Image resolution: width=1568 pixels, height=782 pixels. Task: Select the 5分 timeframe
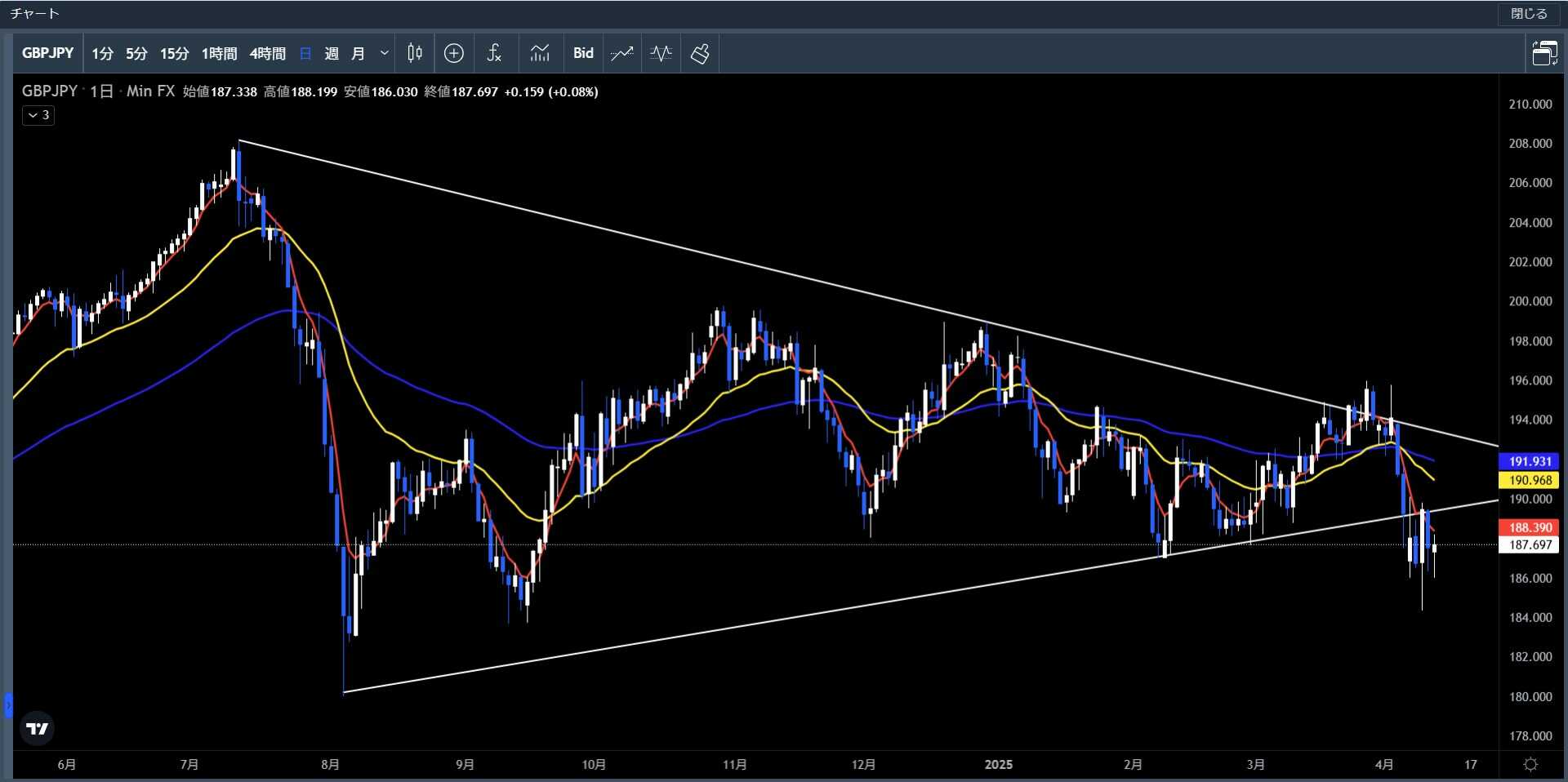[x=136, y=53]
